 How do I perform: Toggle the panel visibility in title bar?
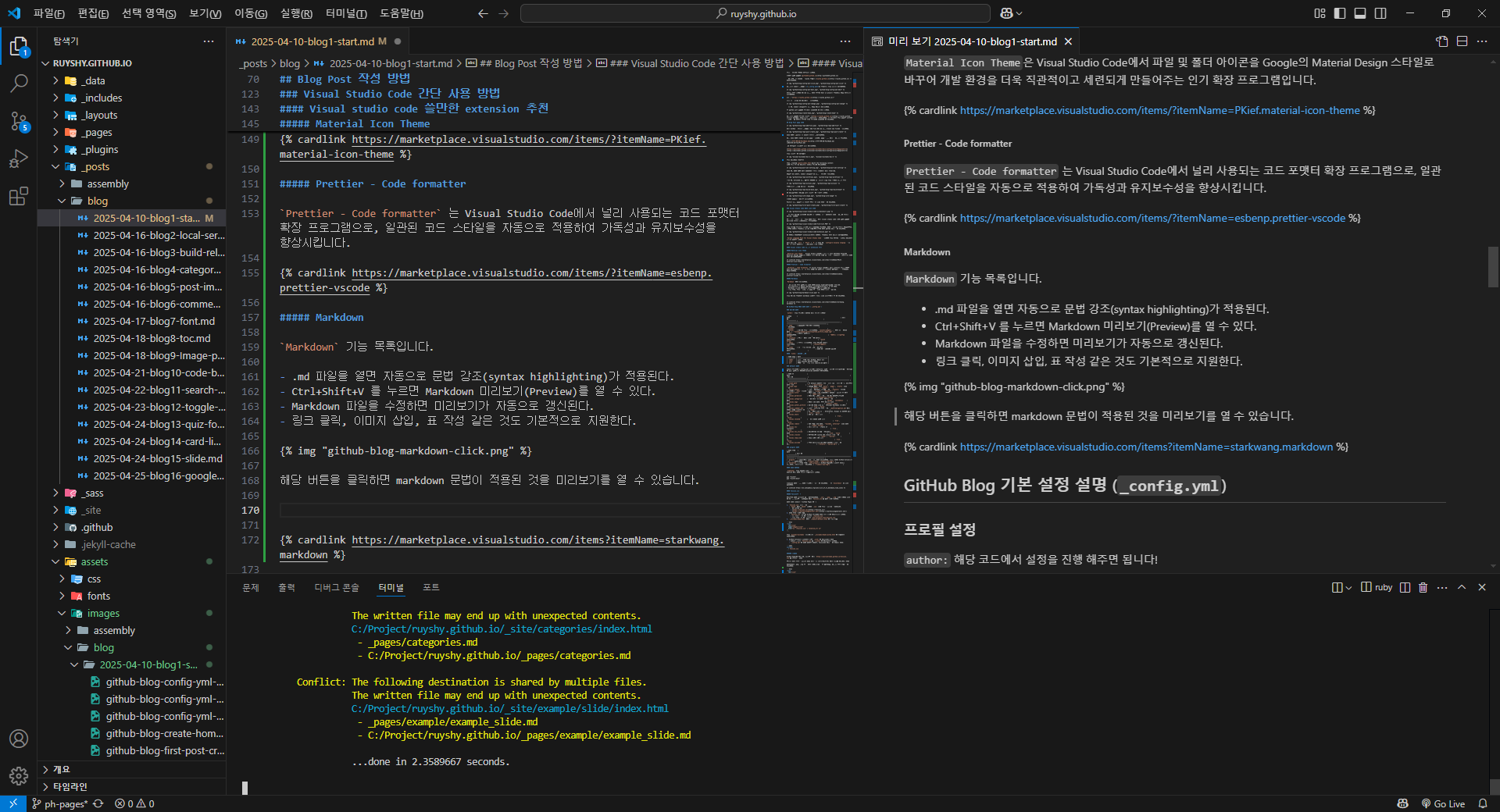[1360, 13]
